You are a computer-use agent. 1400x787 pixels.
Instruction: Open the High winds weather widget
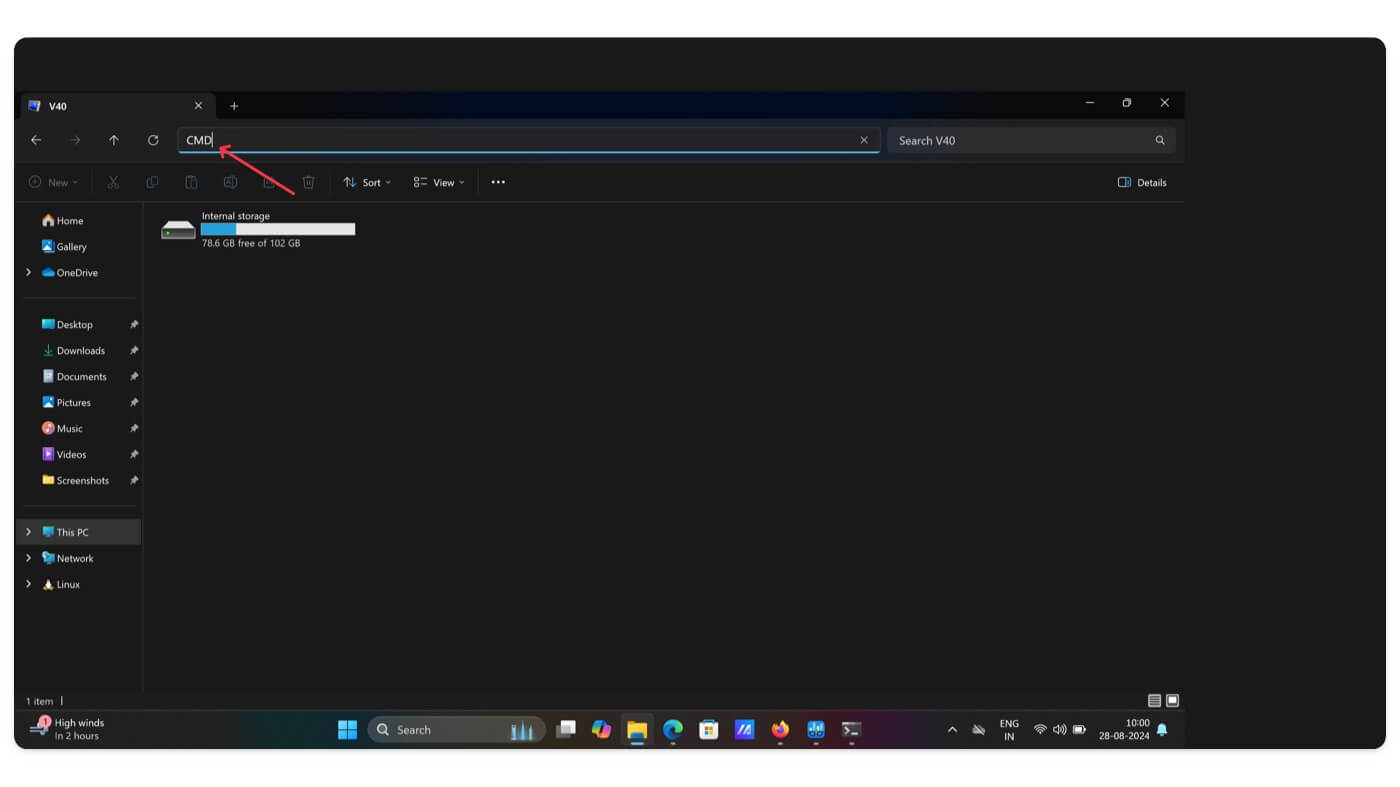pos(68,729)
